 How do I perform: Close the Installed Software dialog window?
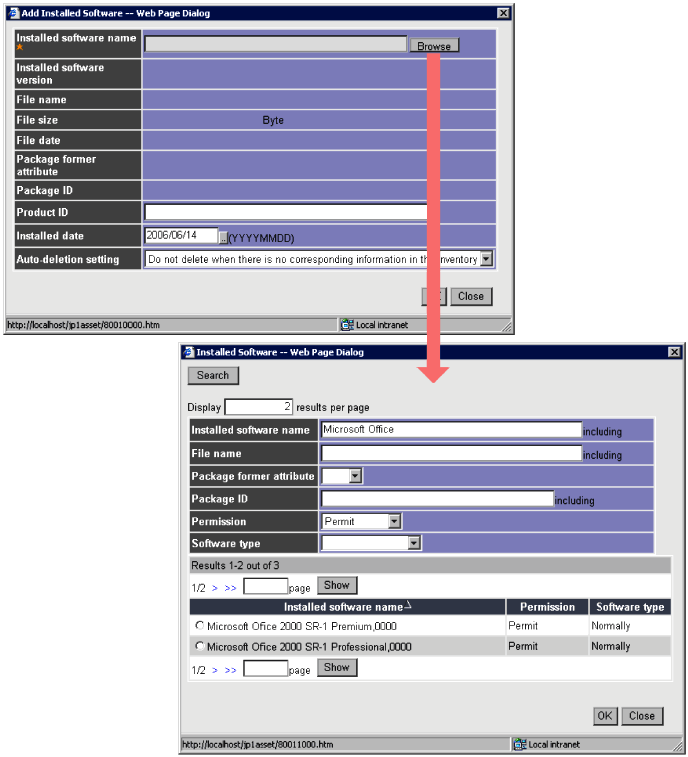point(674,352)
